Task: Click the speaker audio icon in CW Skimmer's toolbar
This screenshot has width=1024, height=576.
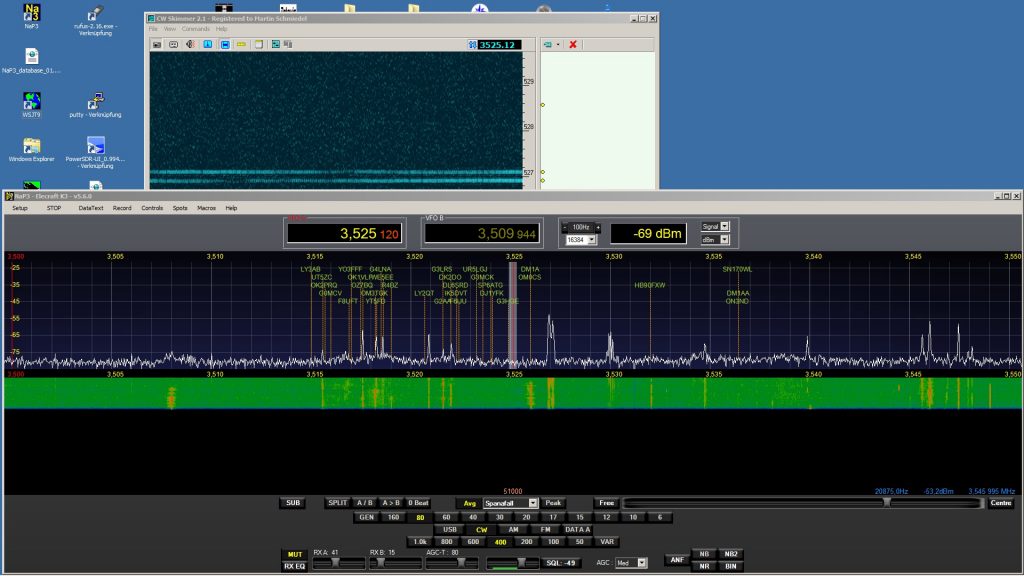Action: coord(190,44)
